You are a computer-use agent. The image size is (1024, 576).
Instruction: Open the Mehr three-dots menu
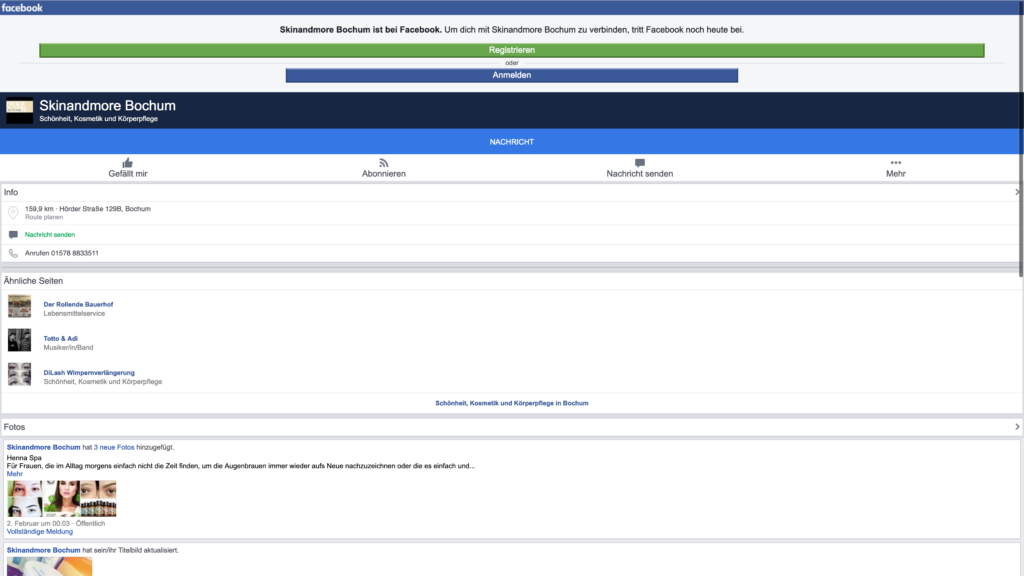[896, 163]
